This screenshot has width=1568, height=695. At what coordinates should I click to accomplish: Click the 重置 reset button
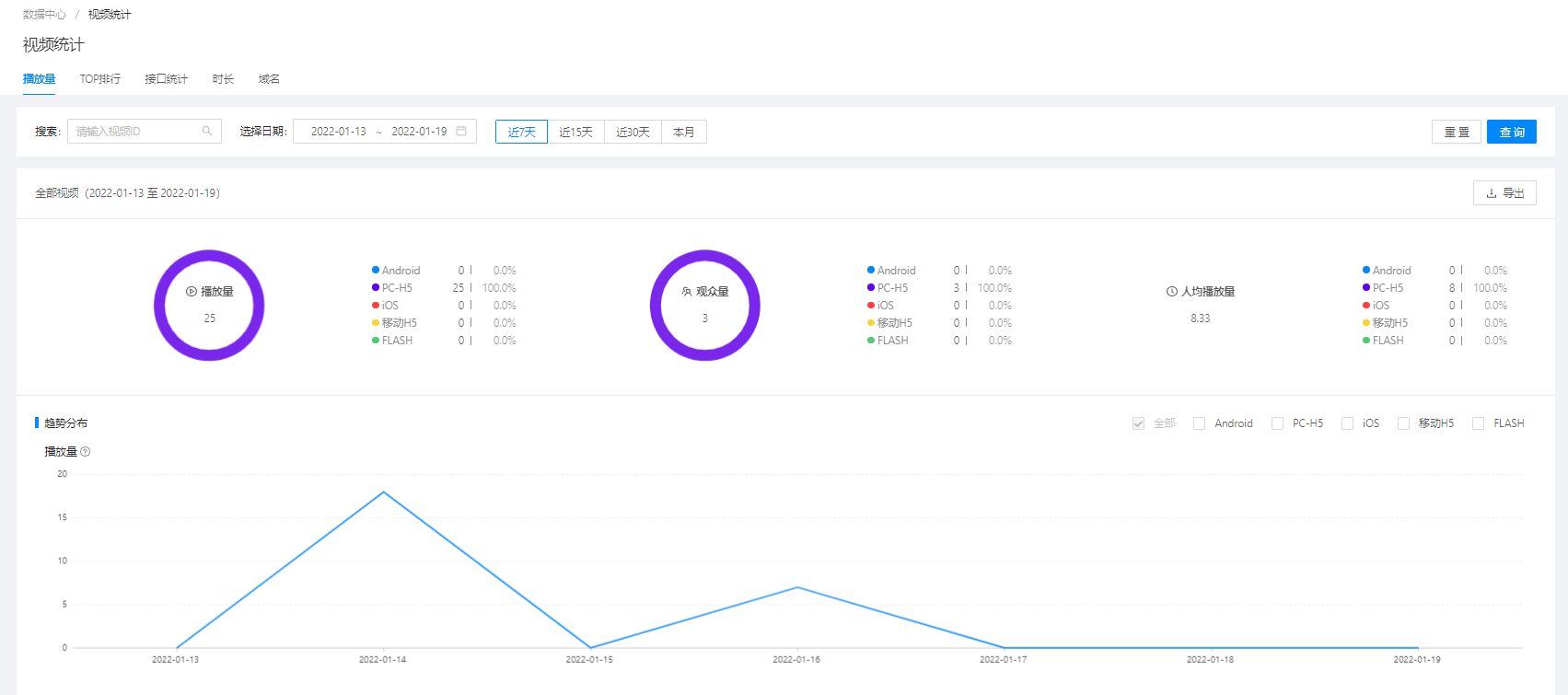coord(1457,132)
